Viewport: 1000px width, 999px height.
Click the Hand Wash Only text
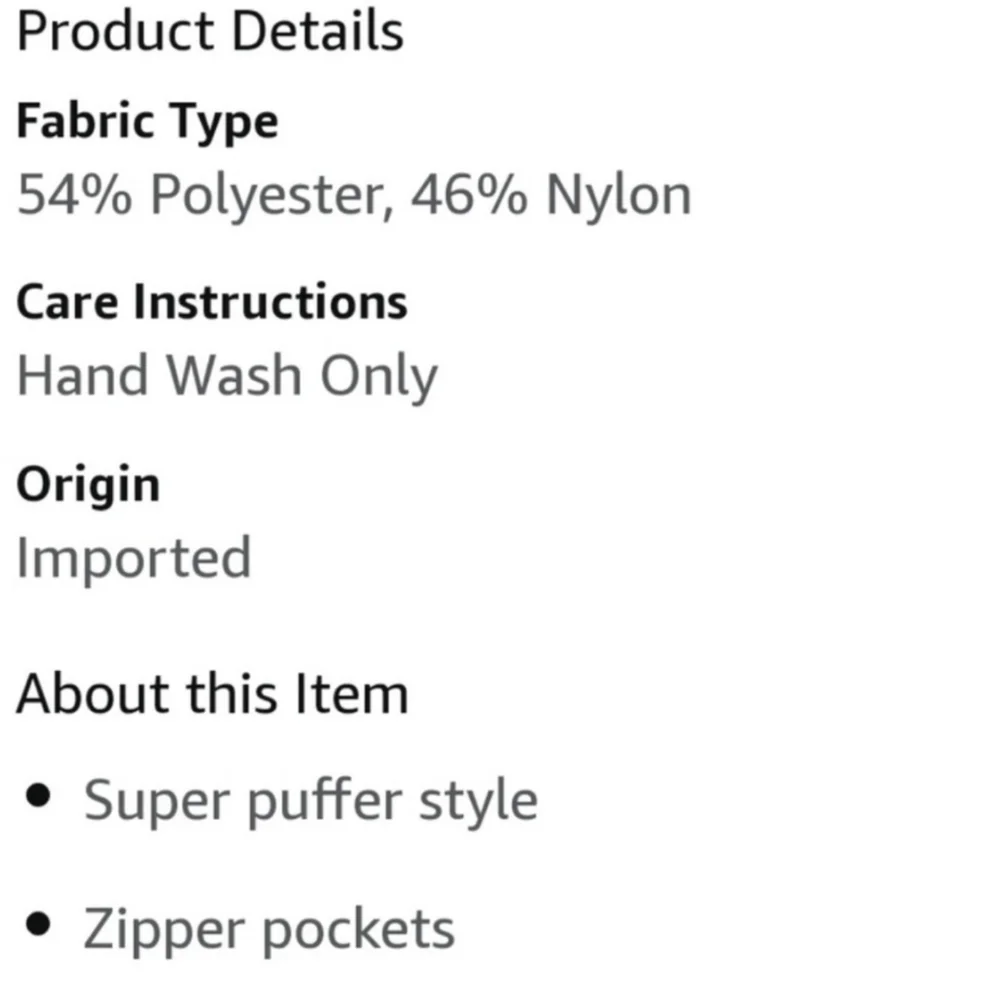point(227,376)
